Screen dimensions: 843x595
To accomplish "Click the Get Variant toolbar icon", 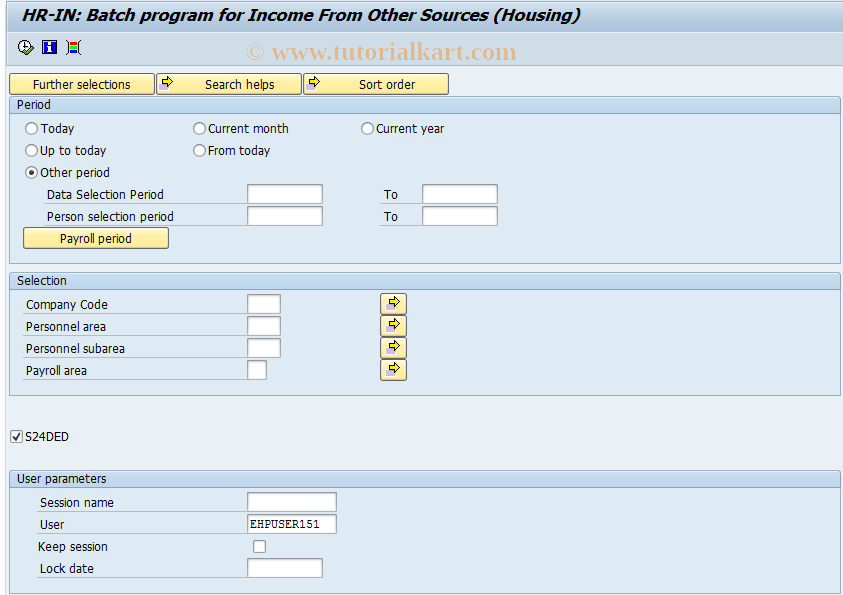I will click(74, 48).
